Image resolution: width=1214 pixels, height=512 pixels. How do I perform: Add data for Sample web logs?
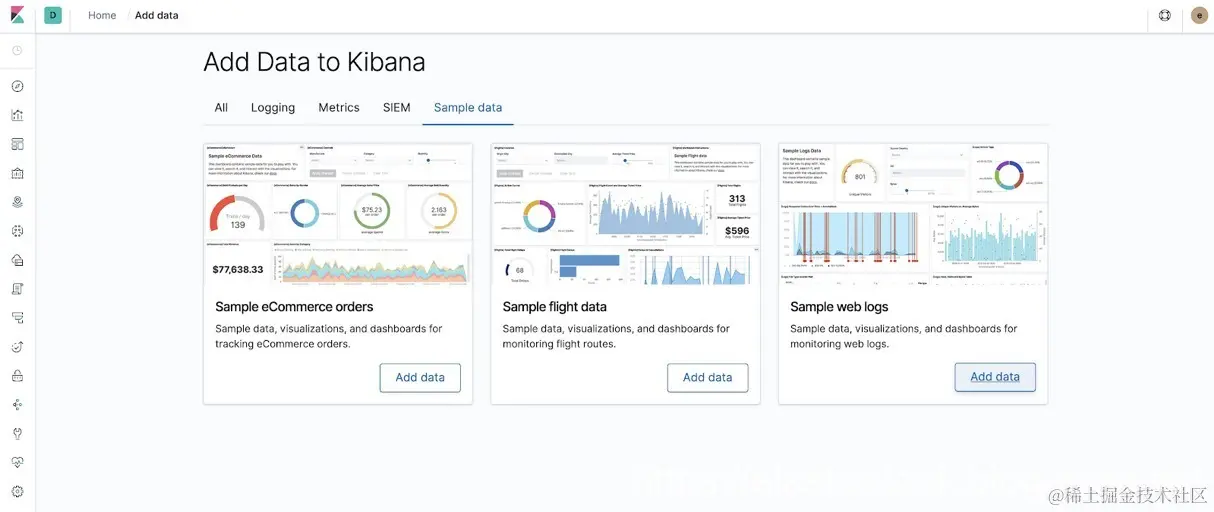click(995, 377)
